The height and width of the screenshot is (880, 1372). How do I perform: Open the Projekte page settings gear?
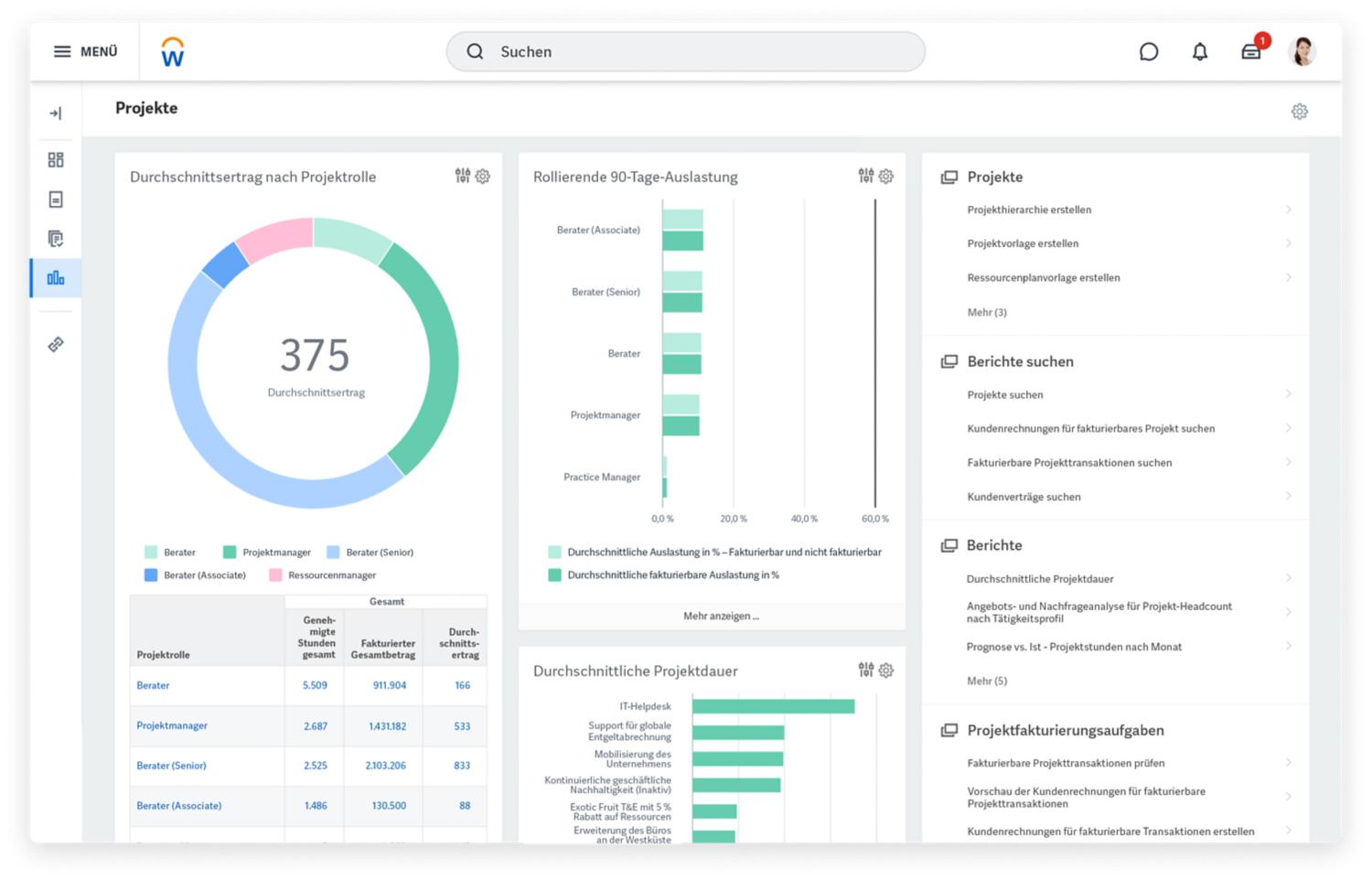pyautogui.click(x=1300, y=112)
